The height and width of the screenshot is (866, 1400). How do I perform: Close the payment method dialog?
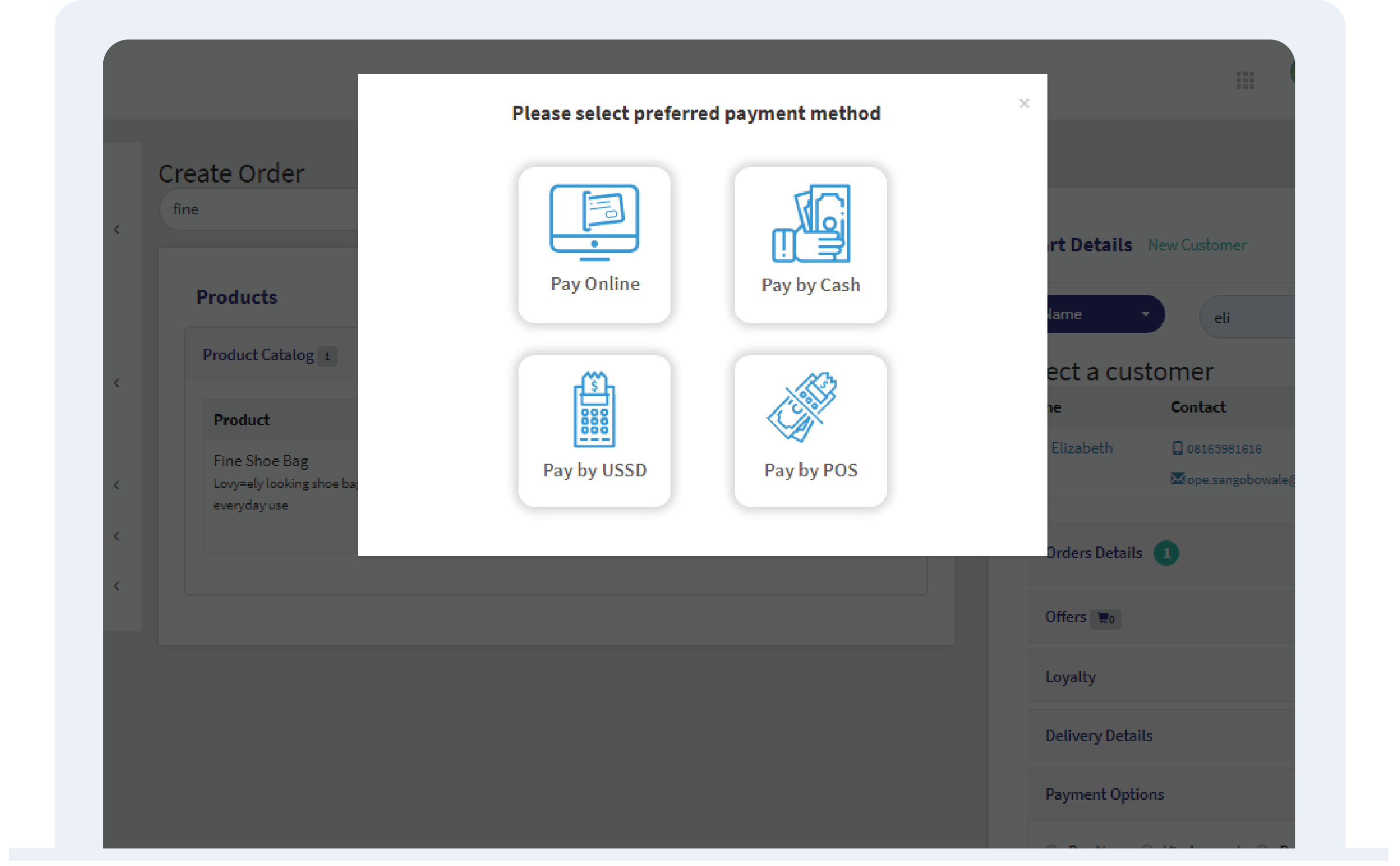(x=1024, y=104)
